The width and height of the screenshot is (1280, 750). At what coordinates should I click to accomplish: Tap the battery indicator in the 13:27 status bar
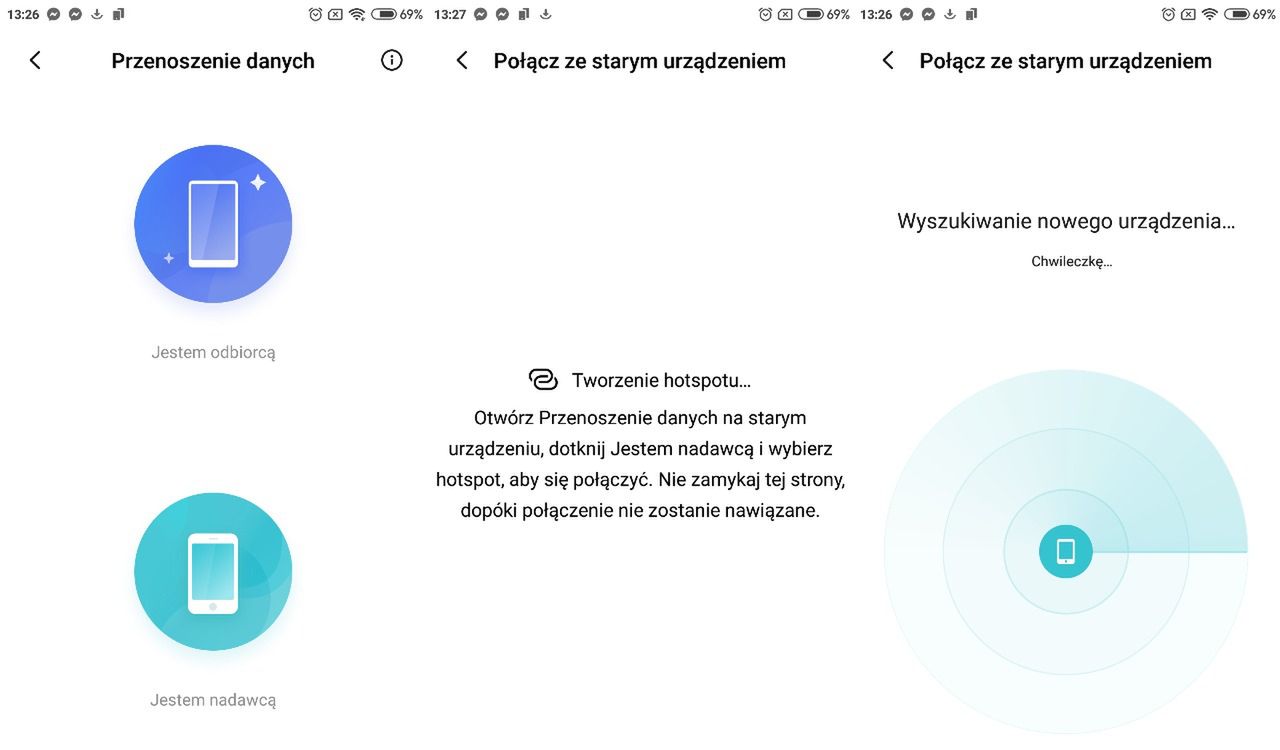tap(811, 15)
